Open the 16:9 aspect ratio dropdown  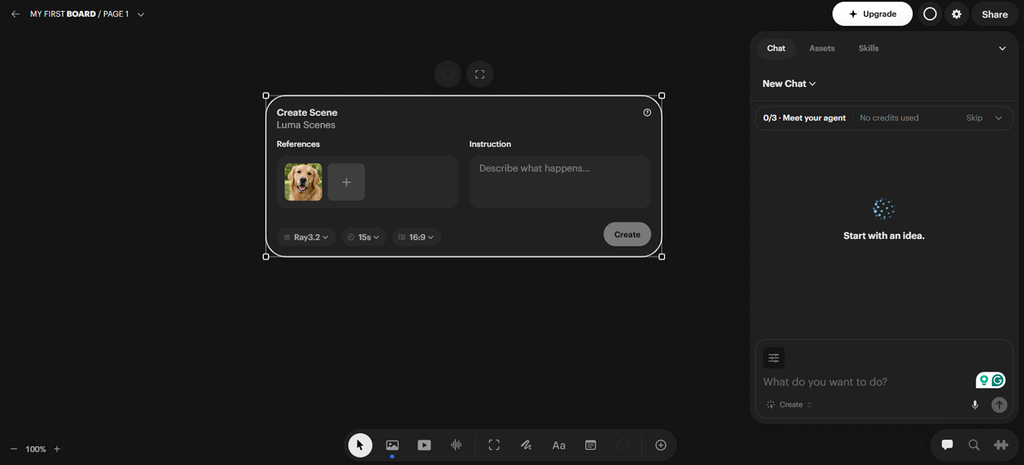(417, 237)
